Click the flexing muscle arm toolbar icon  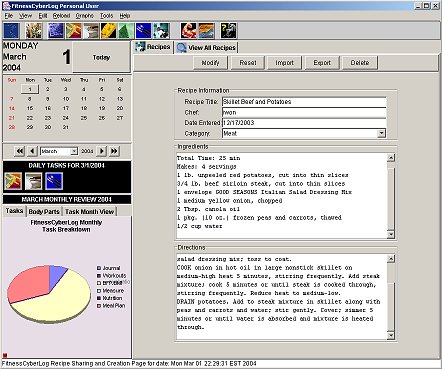(x=189, y=31)
